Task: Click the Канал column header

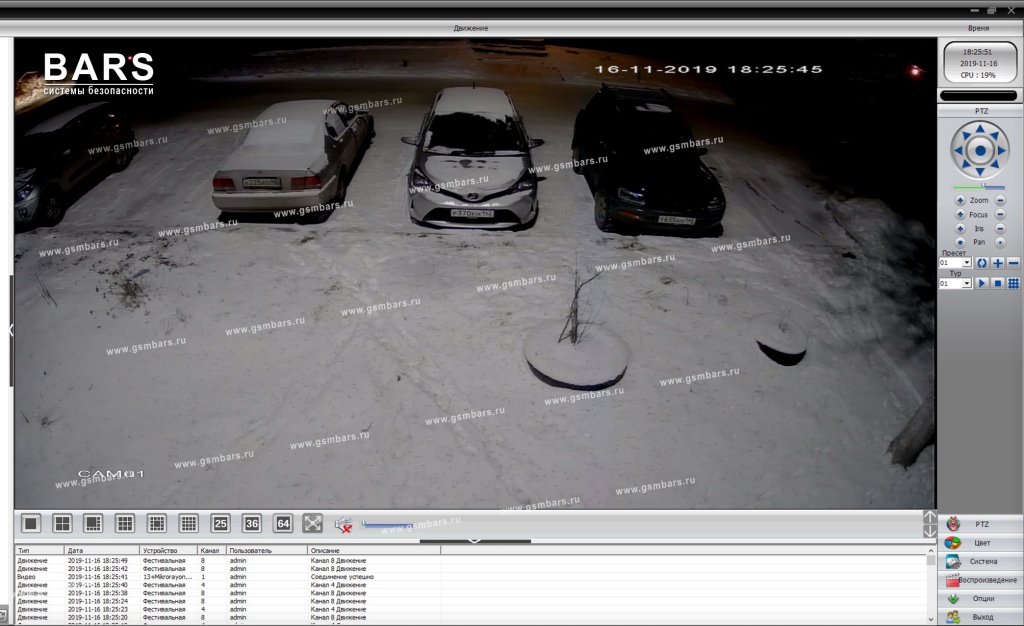Action: click(212, 550)
